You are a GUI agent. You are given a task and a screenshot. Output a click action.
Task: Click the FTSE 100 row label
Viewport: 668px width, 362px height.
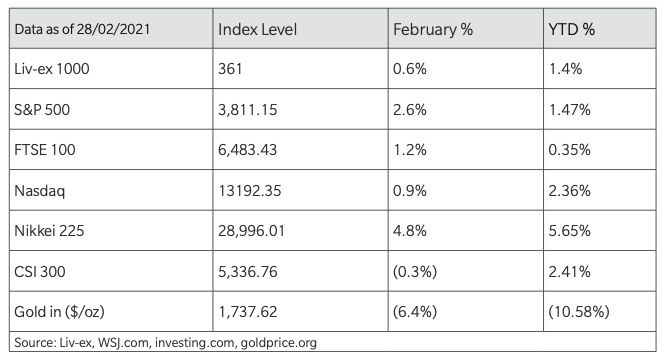click(x=45, y=150)
